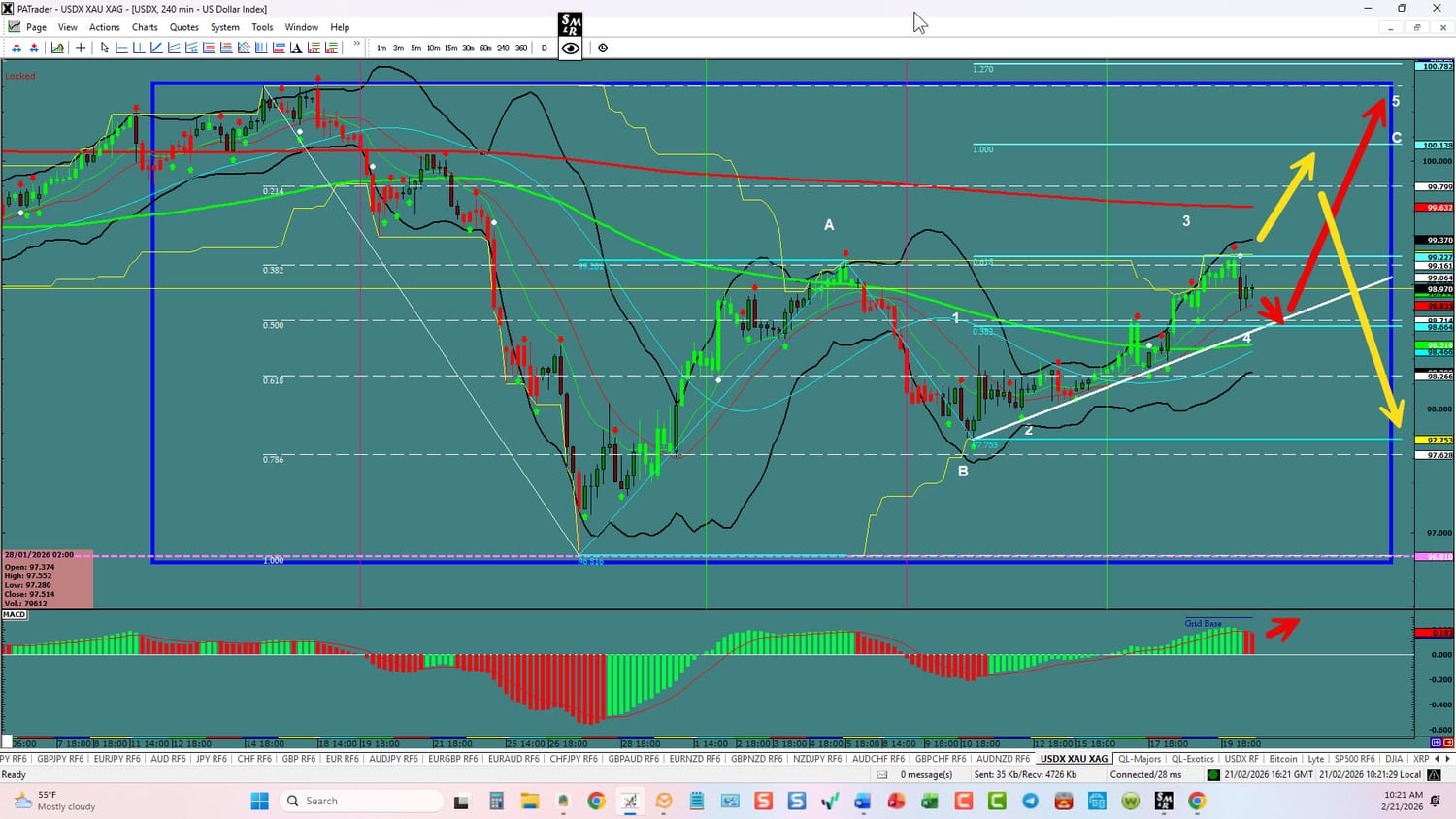
Task: Switch to the SP500 RF6 tab
Action: click(x=1354, y=759)
